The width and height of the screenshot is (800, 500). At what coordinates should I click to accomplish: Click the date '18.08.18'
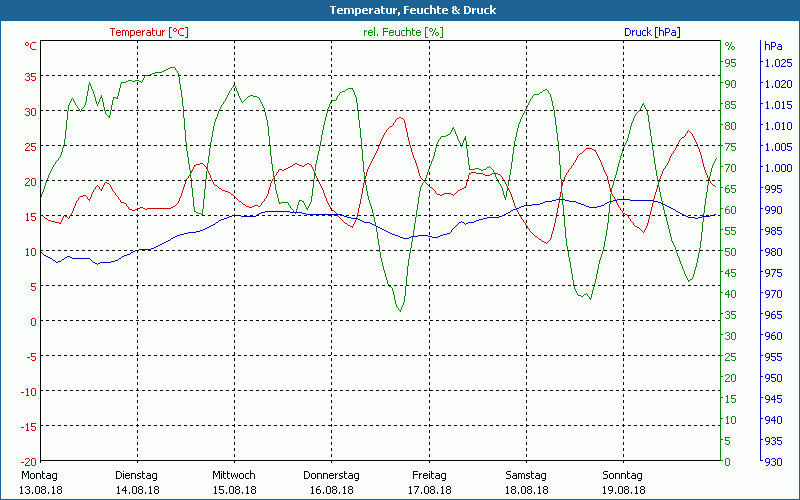pyautogui.click(x=527, y=490)
